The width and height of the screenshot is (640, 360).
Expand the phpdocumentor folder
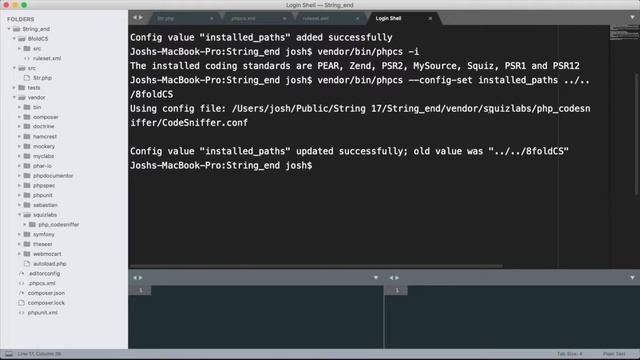tap(19, 176)
